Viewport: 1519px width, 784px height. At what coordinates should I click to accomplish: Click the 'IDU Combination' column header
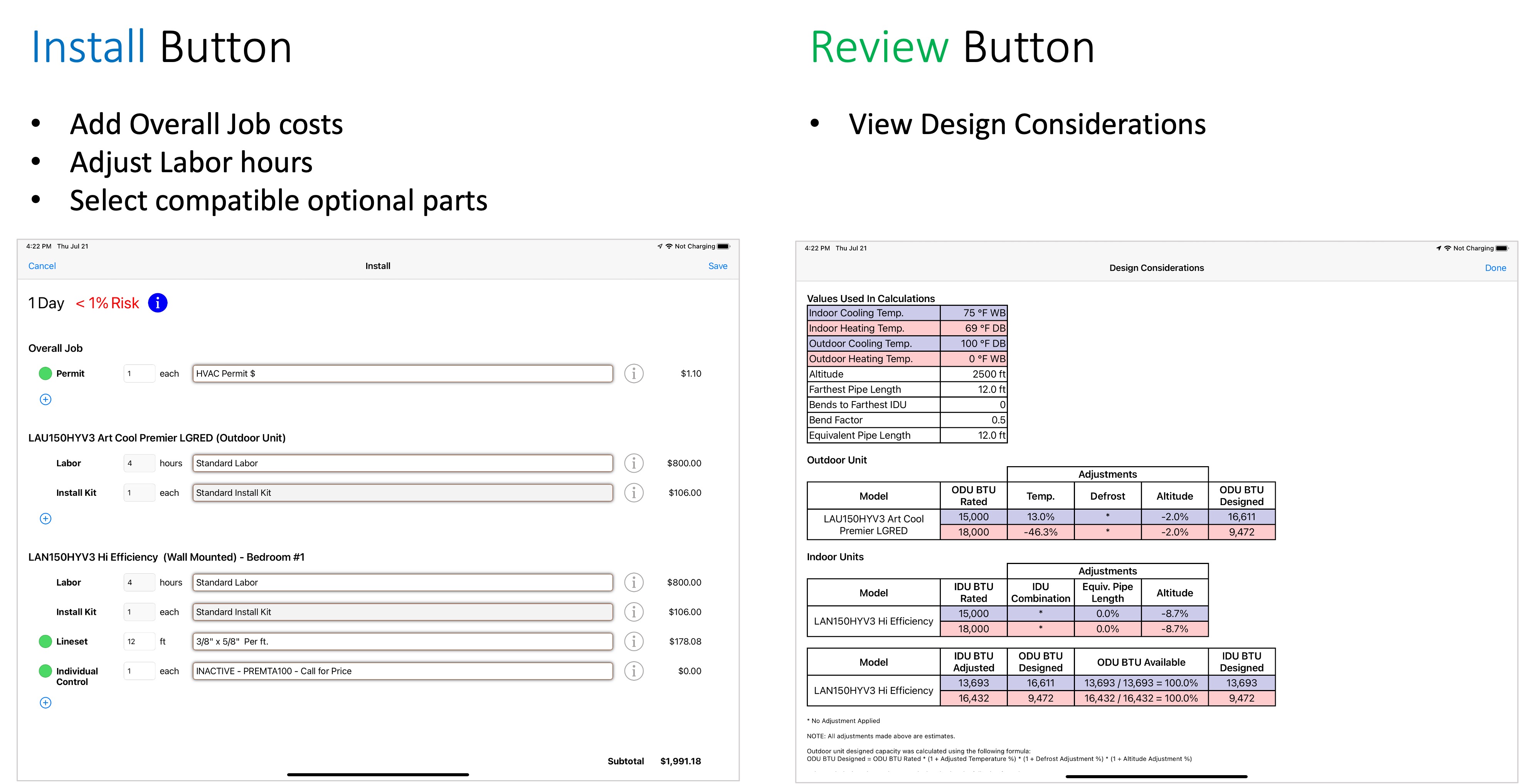pyautogui.click(x=1041, y=593)
